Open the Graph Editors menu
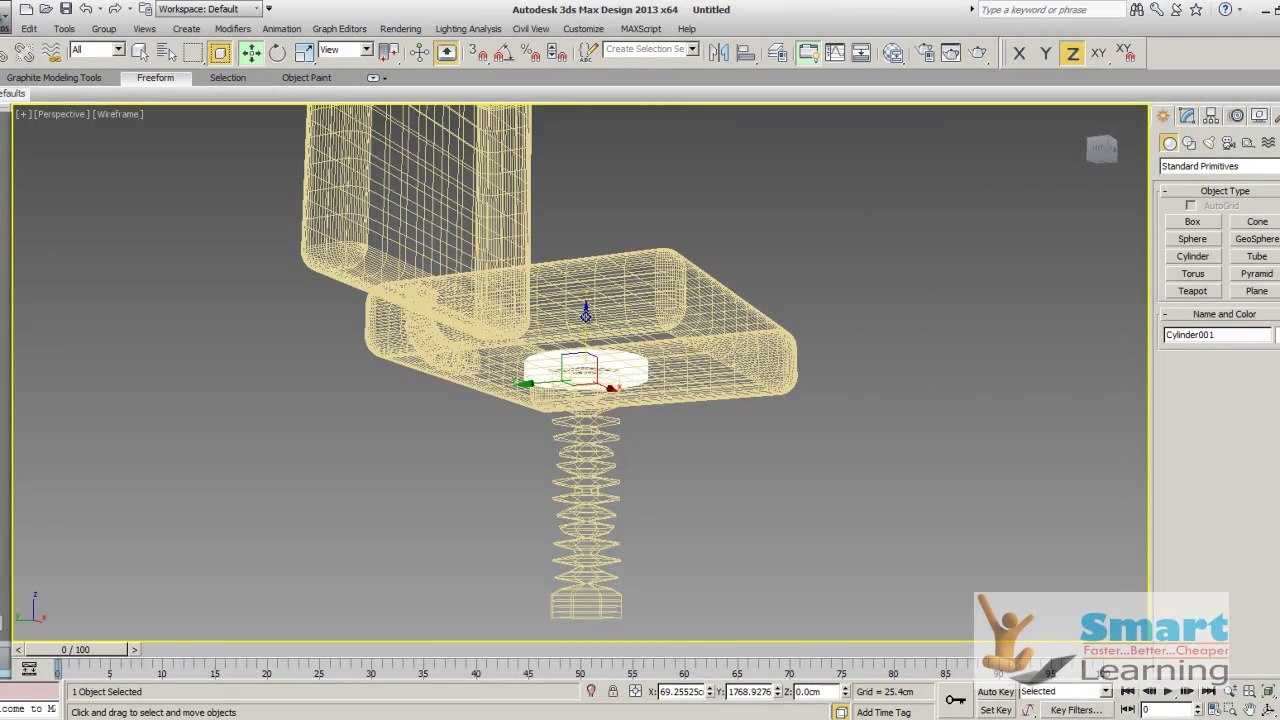The width and height of the screenshot is (1280, 720). click(339, 29)
